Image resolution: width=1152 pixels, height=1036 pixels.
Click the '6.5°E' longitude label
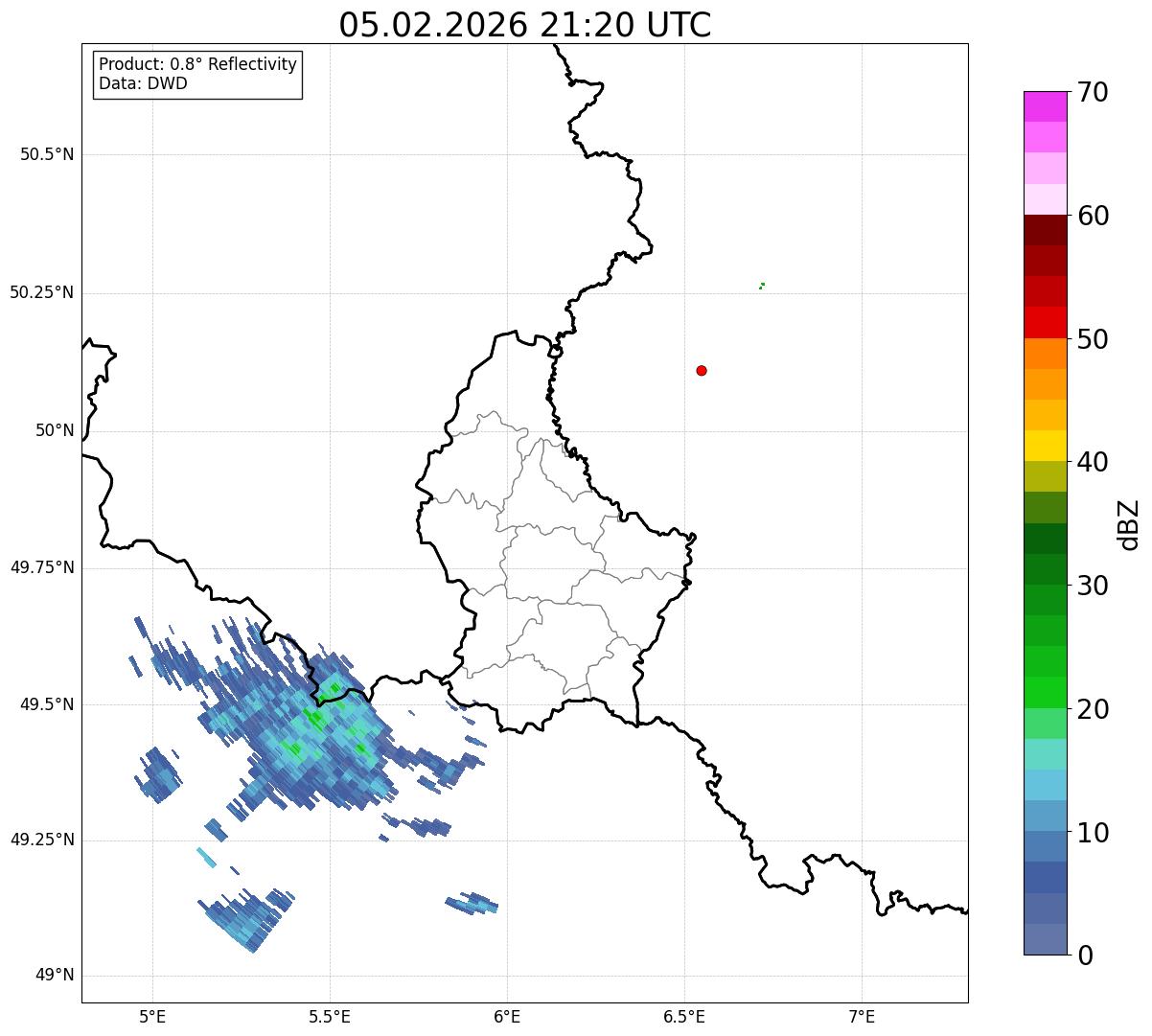[x=684, y=1016]
